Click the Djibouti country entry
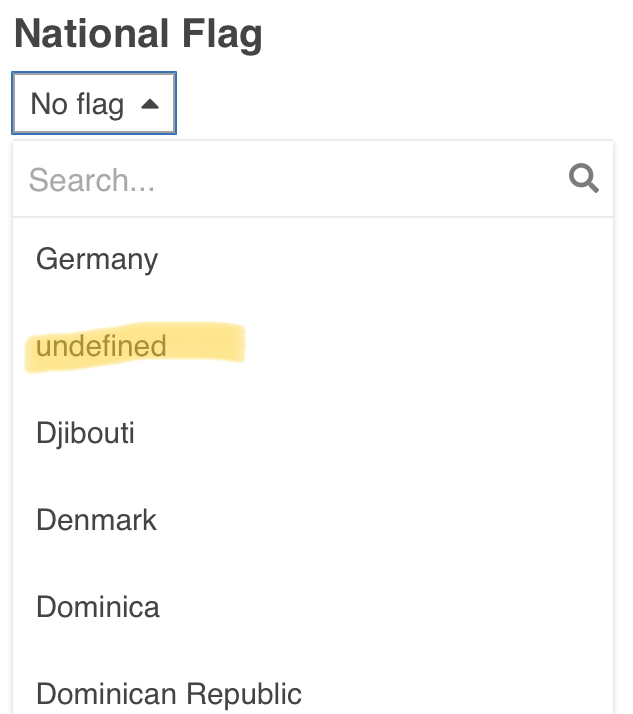The height and width of the screenshot is (714, 633). tap(85, 433)
